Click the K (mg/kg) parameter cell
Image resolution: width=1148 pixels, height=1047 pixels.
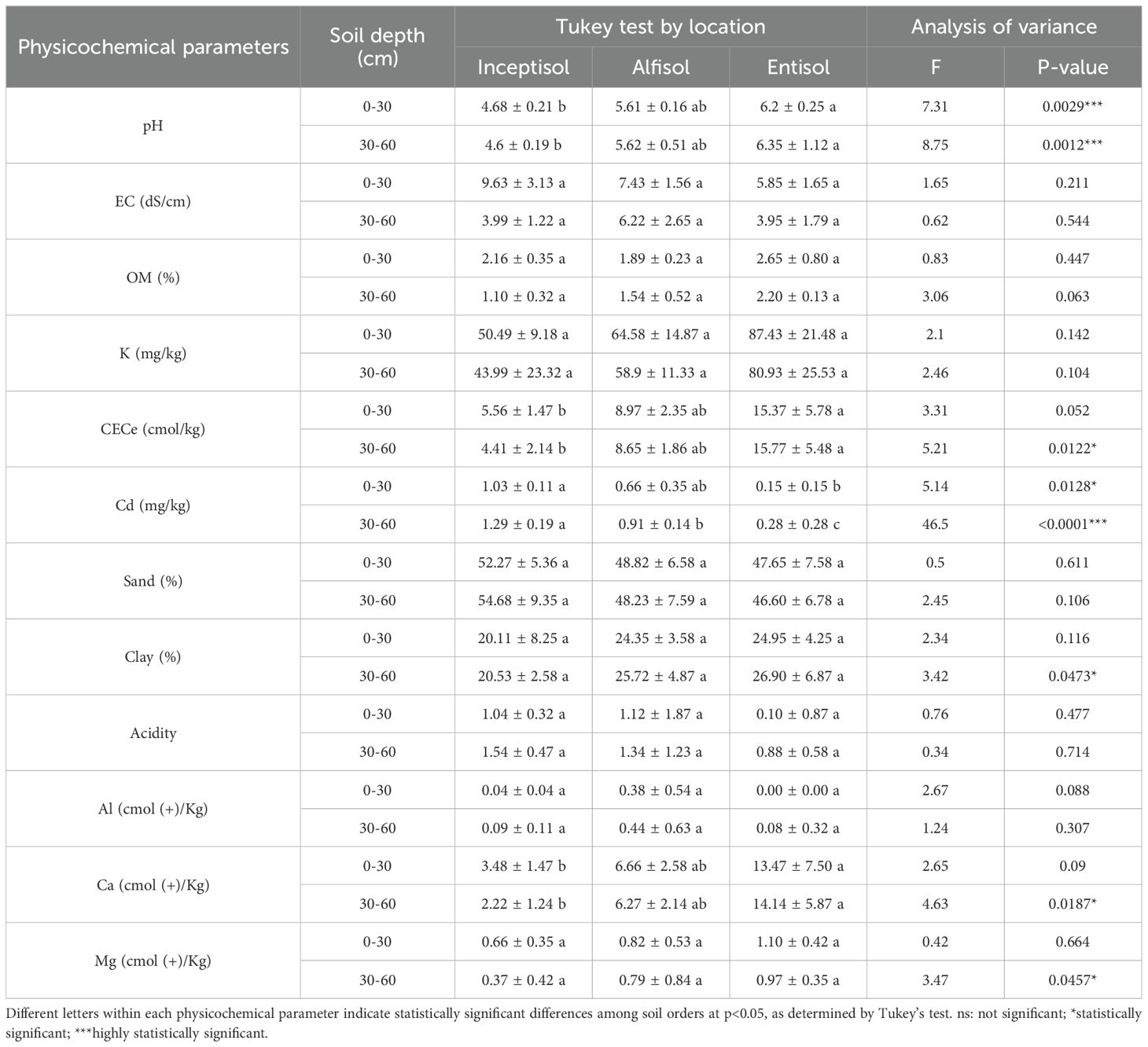(x=153, y=353)
